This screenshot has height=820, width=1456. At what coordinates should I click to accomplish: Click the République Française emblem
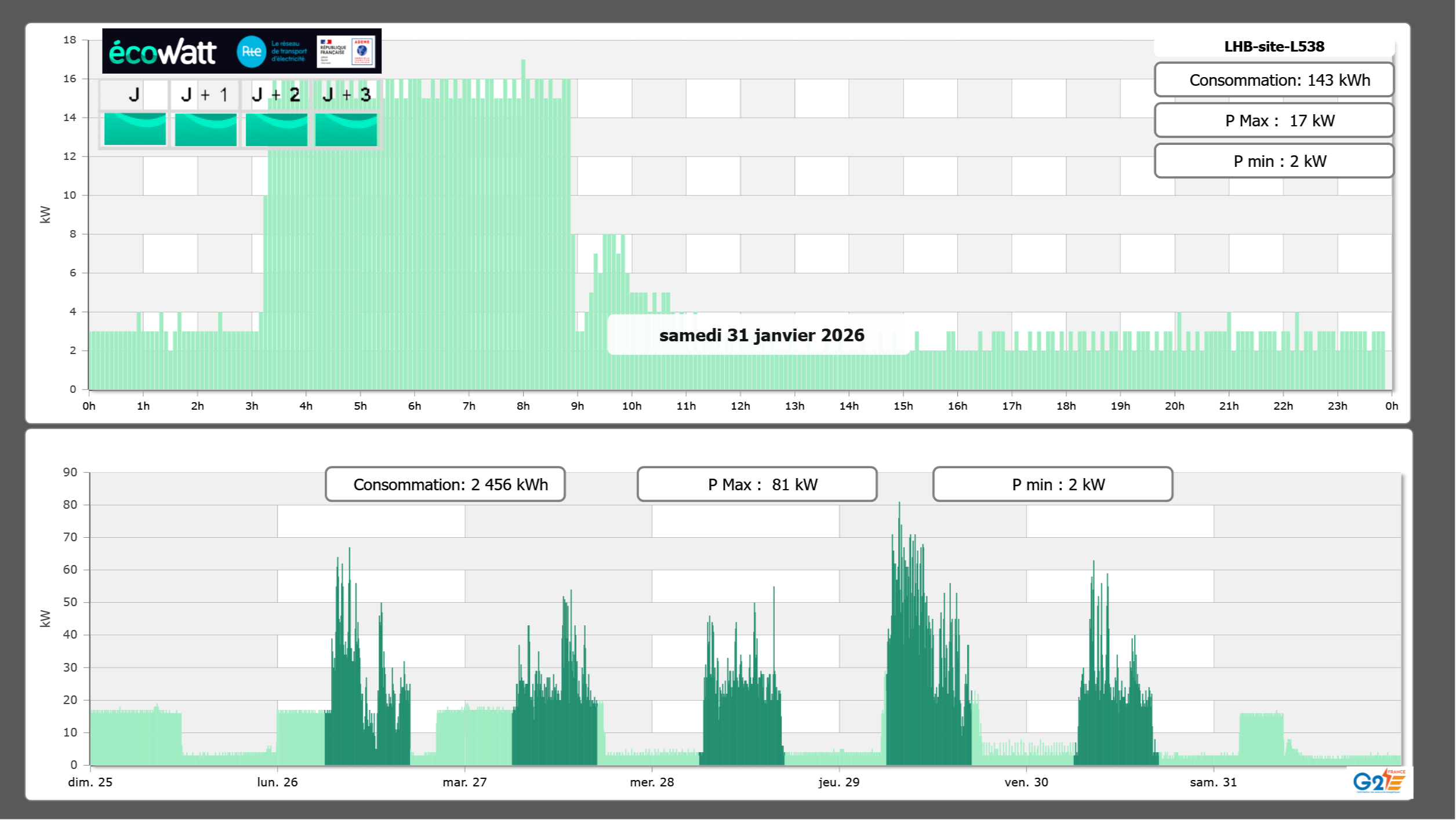pyautogui.click(x=333, y=51)
